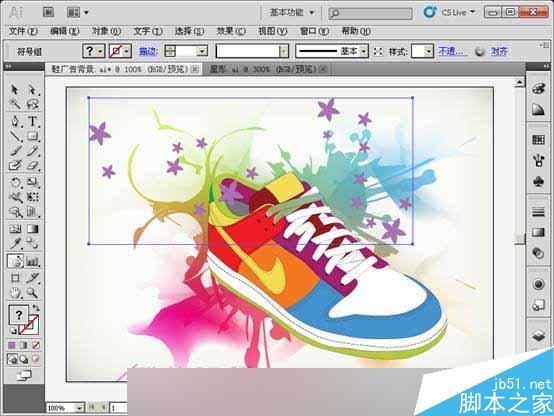Image resolution: width=554 pixels, height=416 pixels.
Task: Pick the Lasso tool
Action: [32, 104]
